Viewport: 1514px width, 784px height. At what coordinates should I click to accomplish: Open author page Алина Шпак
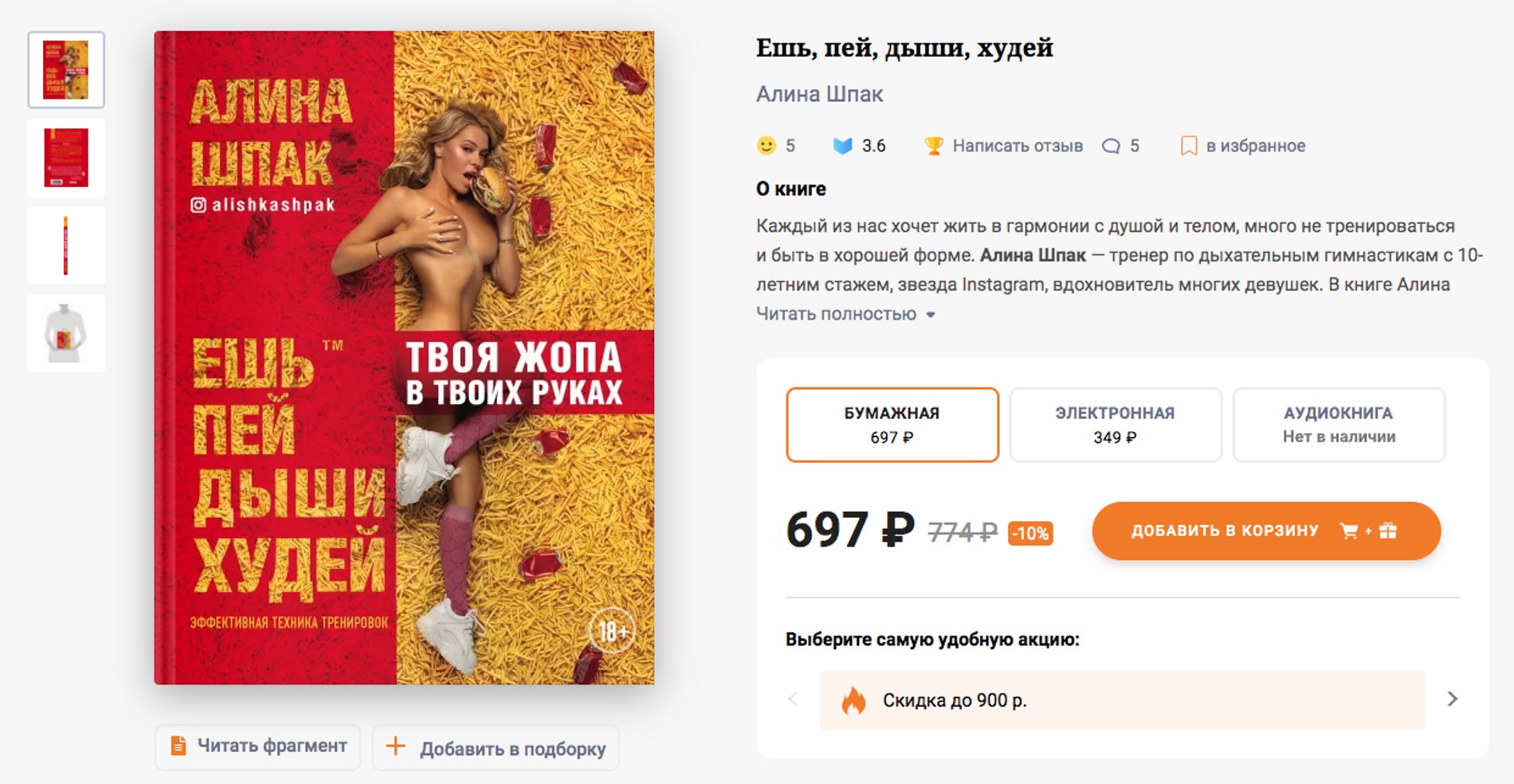[819, 94]
